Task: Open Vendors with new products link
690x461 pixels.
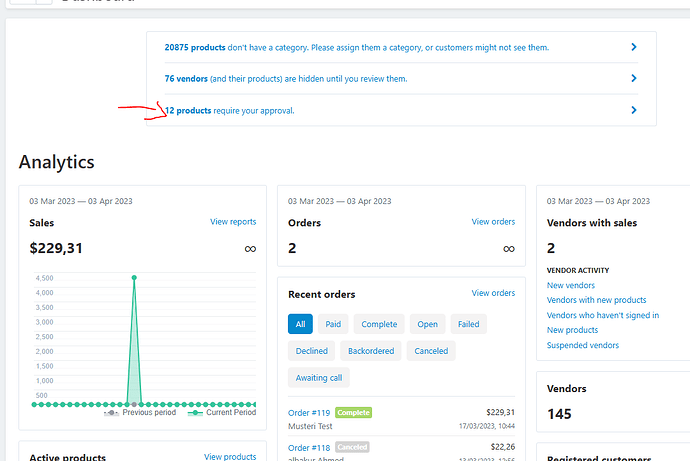Action: point(596,300)
